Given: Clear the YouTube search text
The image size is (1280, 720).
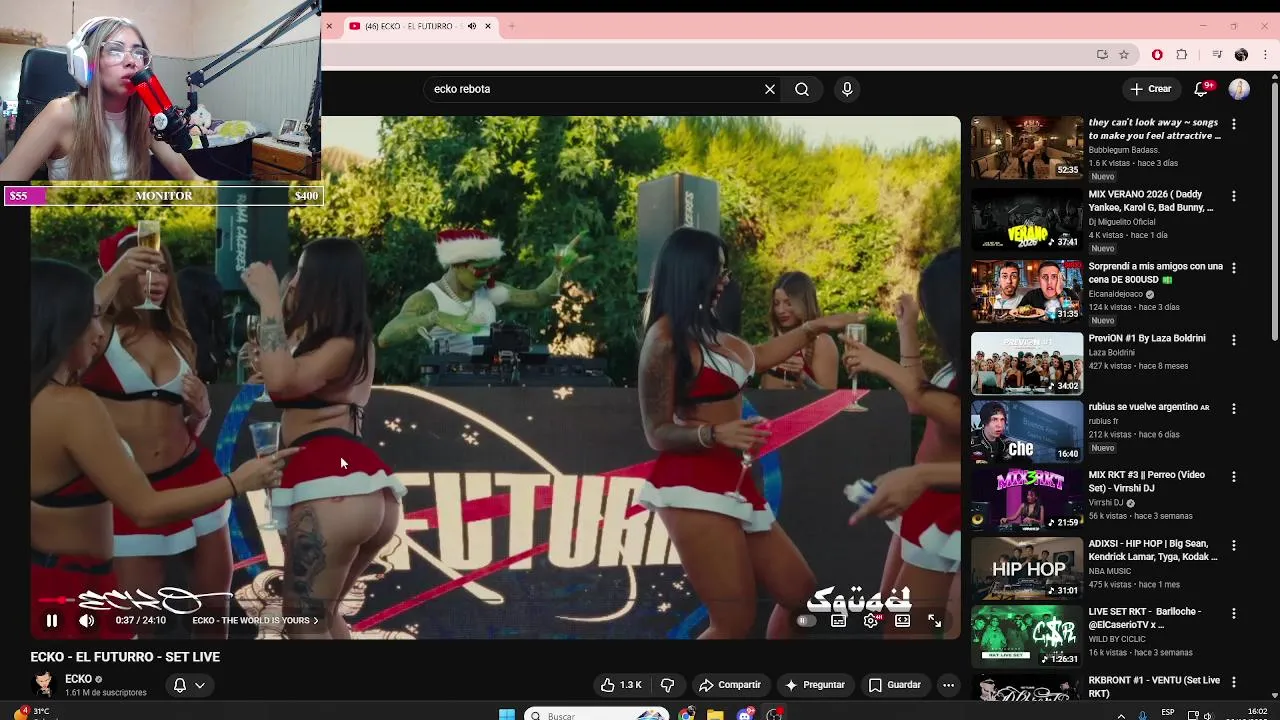Looking at the screenshot, I should pyautogui.click(x=770, y=89).
